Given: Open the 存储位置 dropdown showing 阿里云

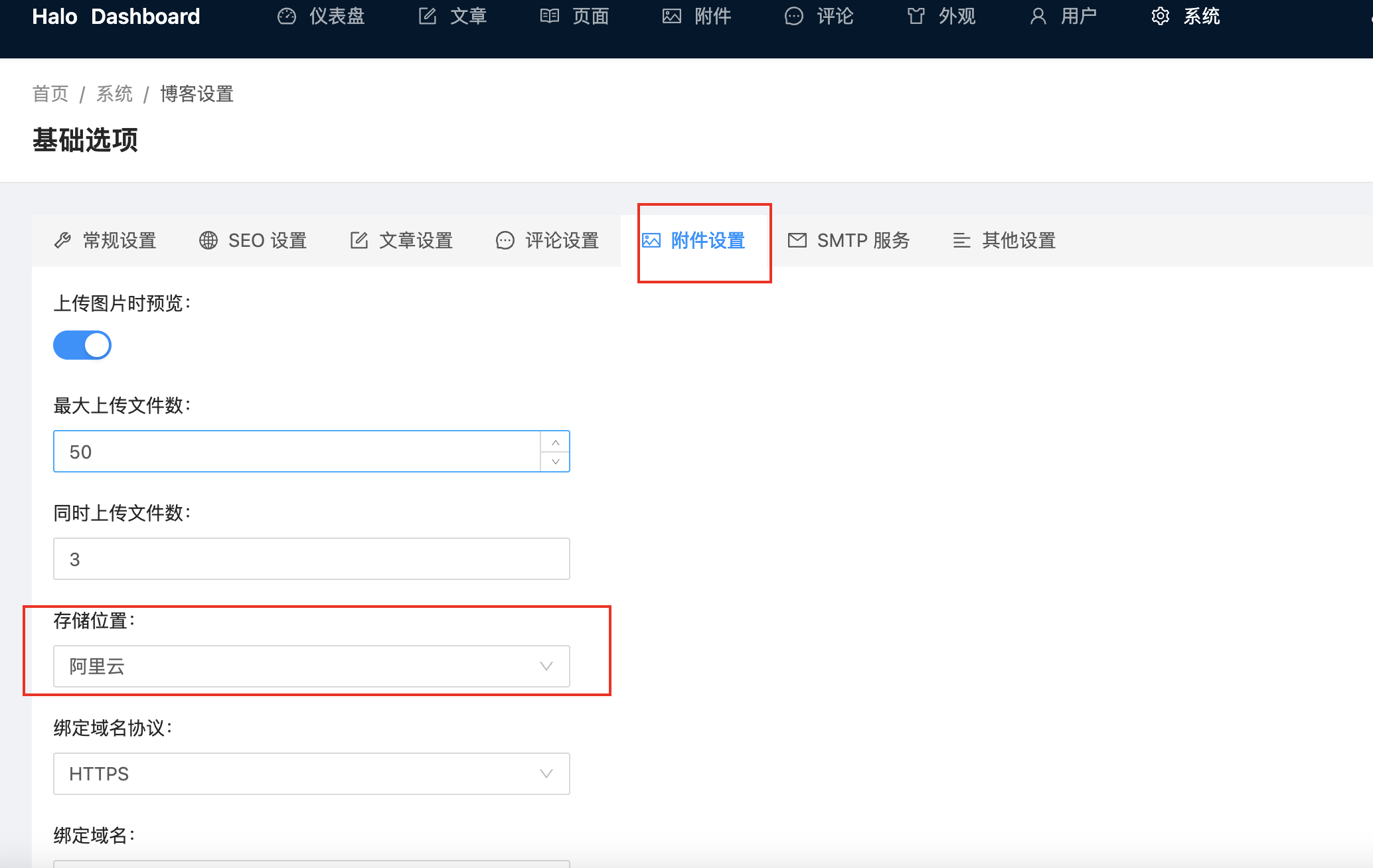Looking at the screenshot, I should [311, 666].
